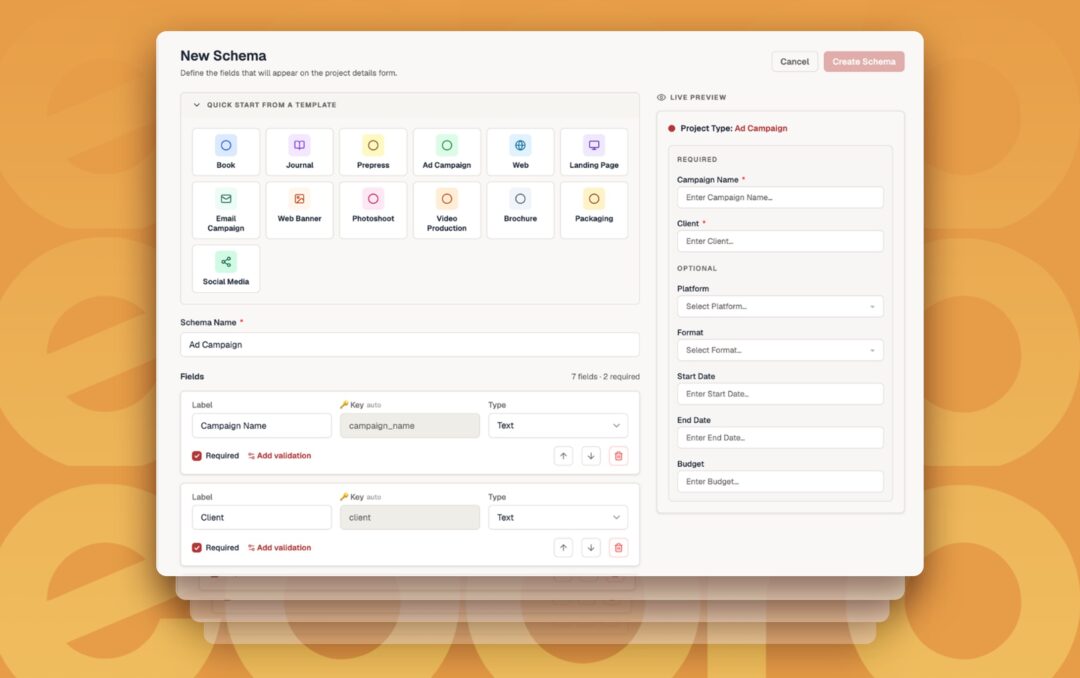Edit the Schema Name input

point(410,345)
